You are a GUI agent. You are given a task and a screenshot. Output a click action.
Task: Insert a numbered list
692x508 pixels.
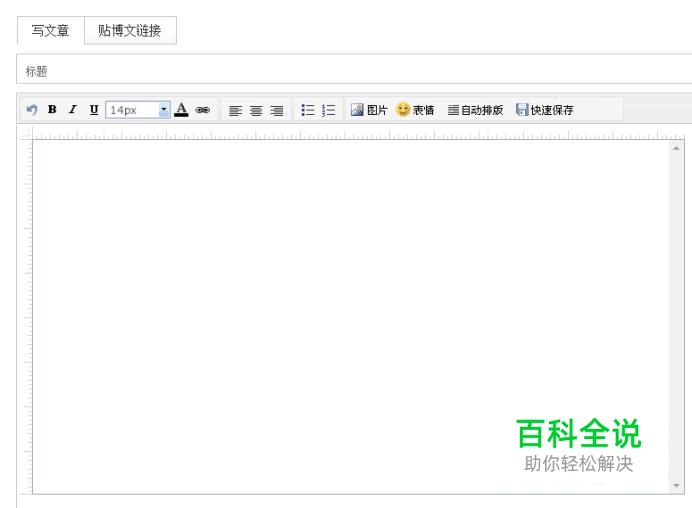tap(328, 110)
